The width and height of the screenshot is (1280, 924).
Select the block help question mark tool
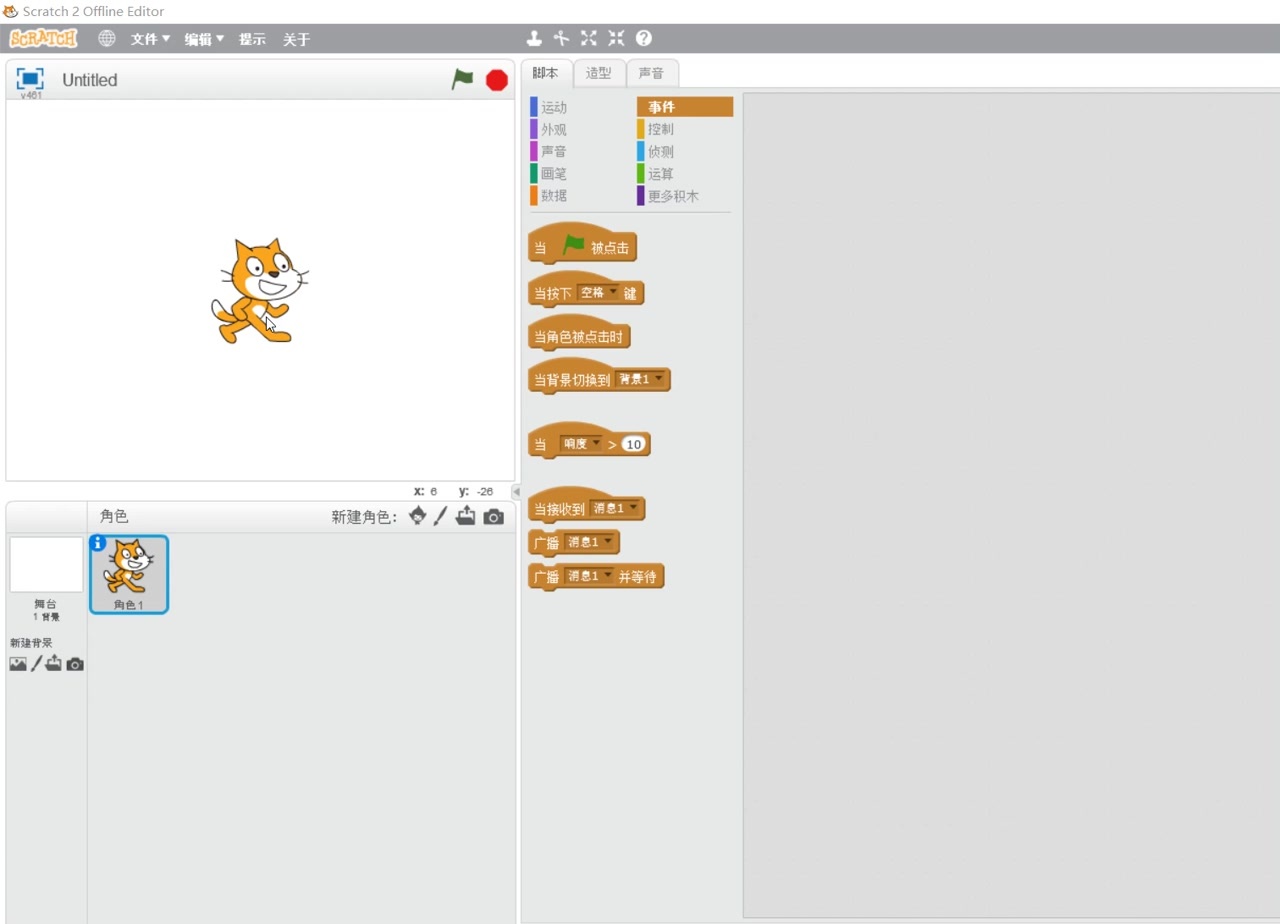click(644, 38)
